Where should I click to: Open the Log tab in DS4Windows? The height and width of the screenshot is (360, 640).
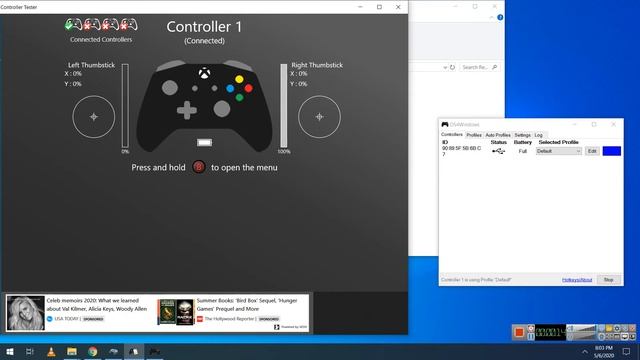pyautogui.click(x=538, y=135)
